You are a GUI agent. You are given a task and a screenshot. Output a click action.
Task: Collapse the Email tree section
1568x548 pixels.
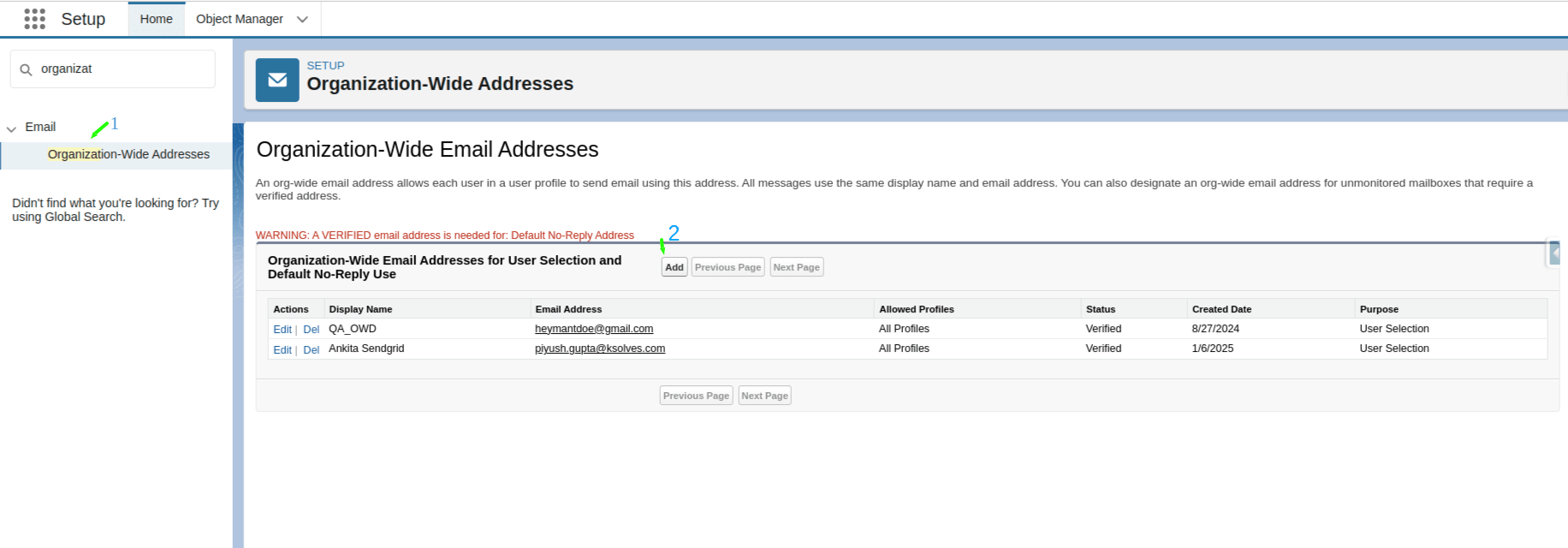tap(11, 128)
